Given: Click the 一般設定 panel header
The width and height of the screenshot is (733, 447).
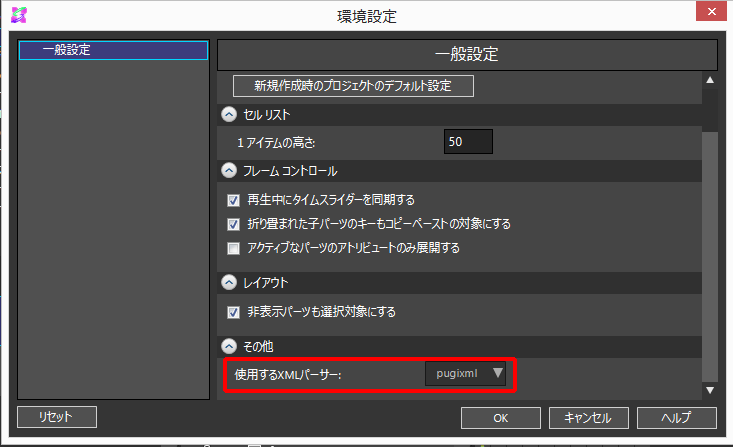Looking at the screenshot, I should coord(467,55).
